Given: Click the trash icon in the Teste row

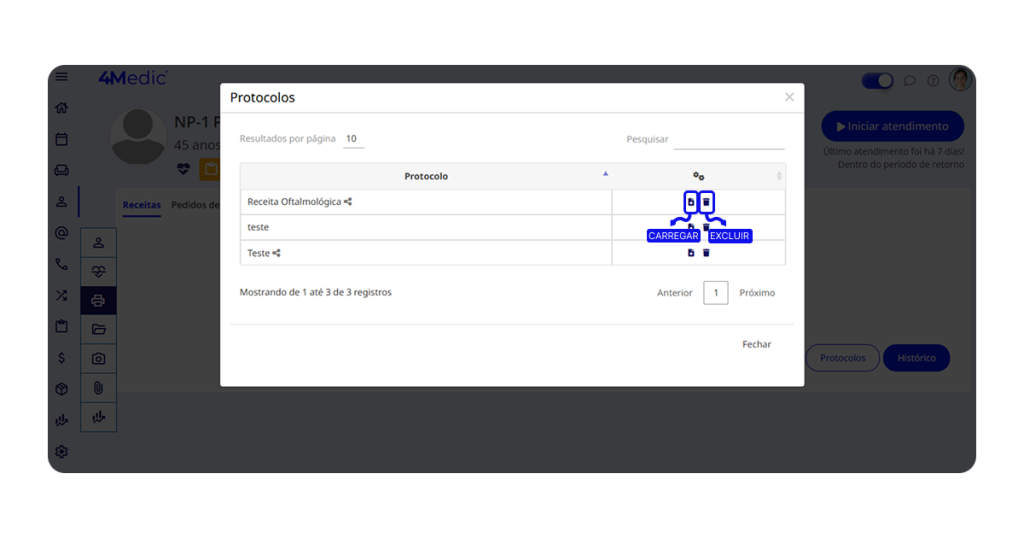Looking at the screenshot, I should click(706, 253).
